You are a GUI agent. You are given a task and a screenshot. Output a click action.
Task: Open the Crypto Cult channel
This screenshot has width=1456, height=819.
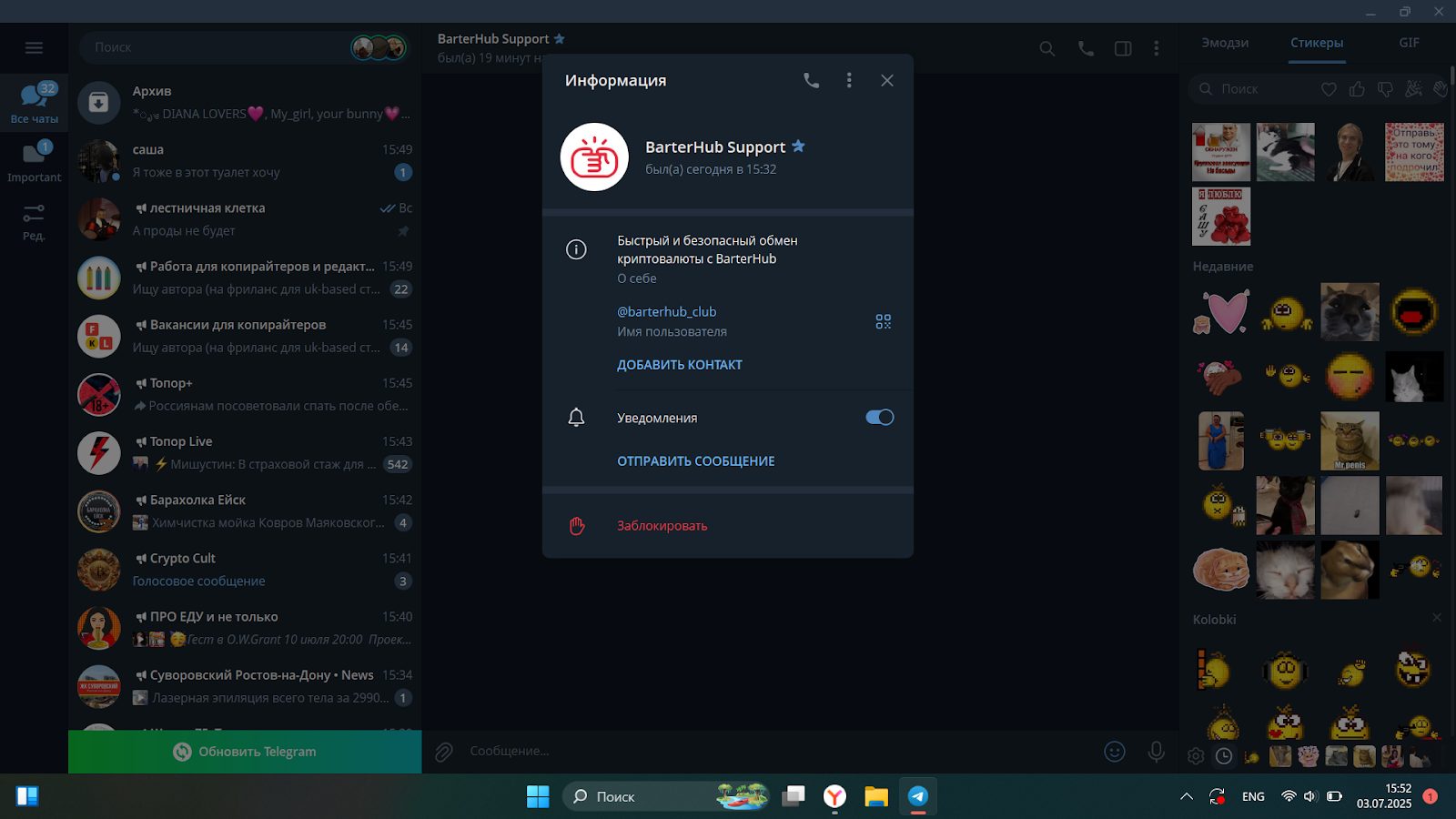coord(245,570)
